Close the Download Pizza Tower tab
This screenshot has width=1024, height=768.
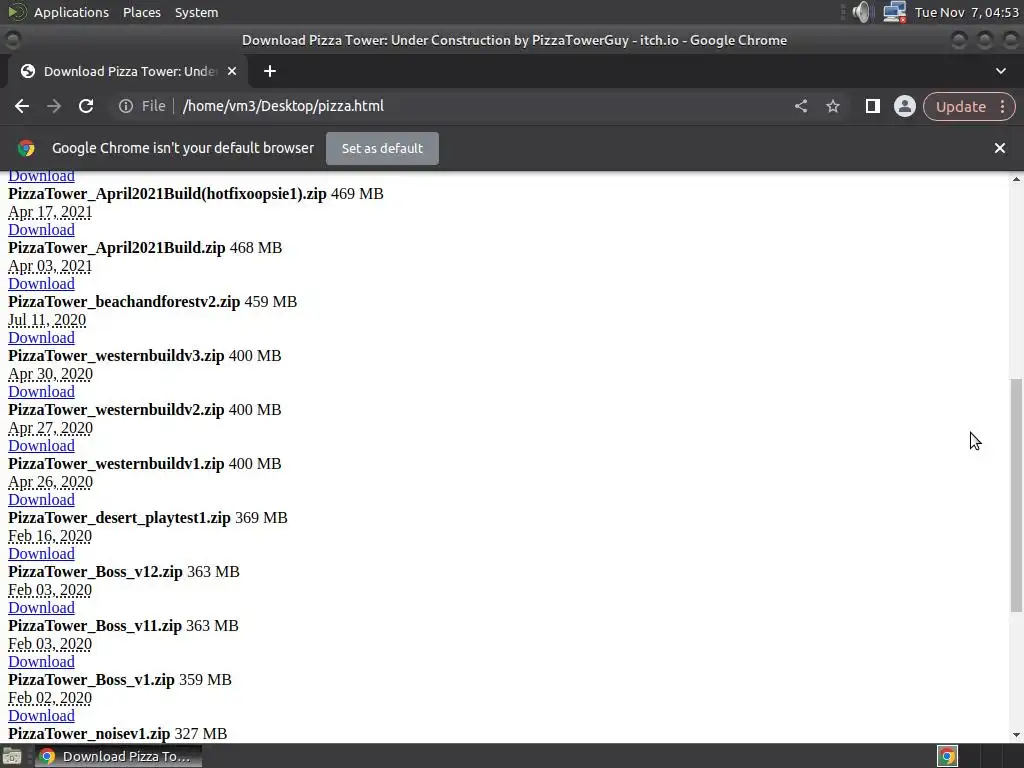[x=232, y=71]
